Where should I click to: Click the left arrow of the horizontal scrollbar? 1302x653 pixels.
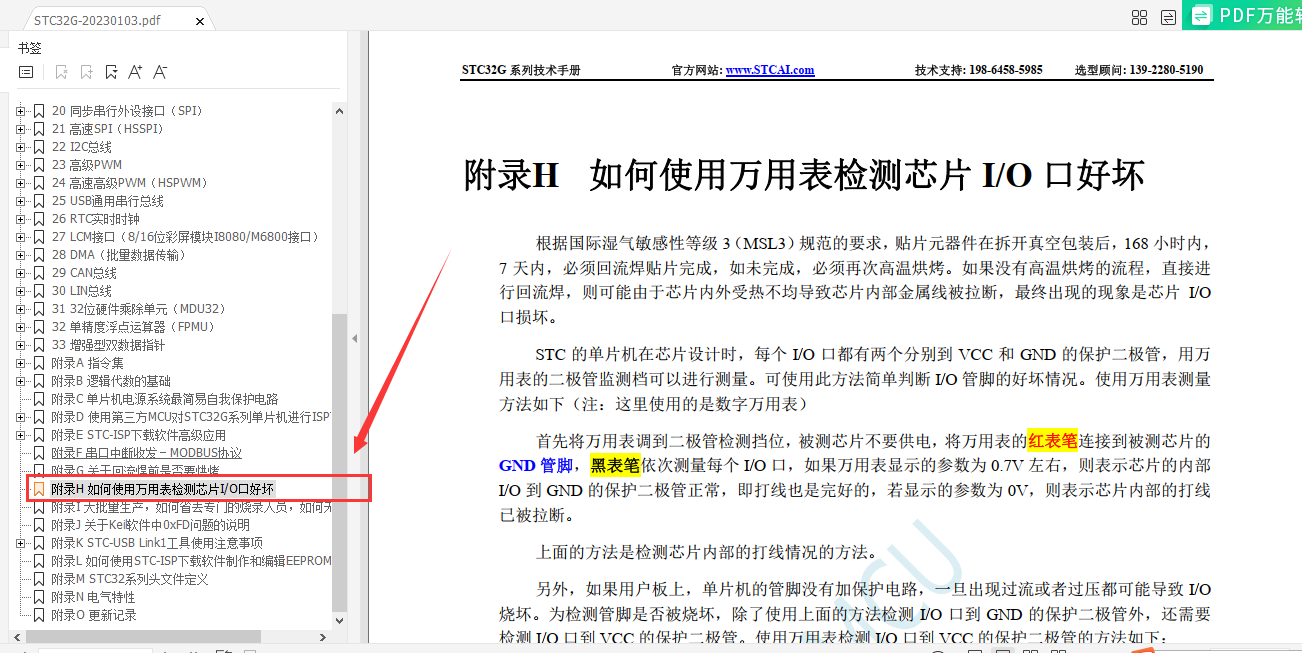19,636
